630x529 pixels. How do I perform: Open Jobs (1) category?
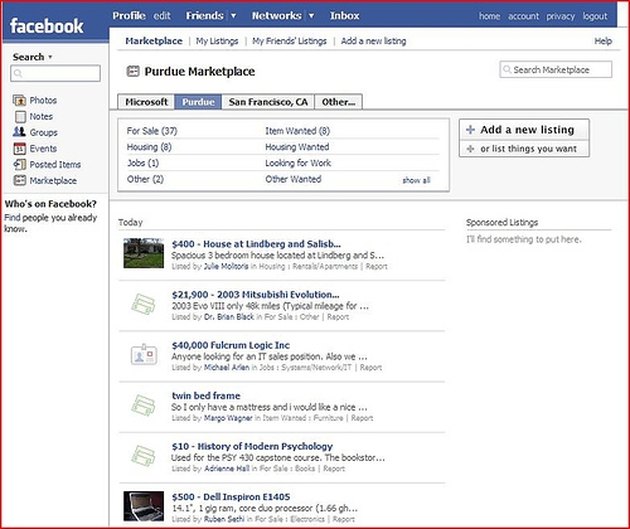[x=143, y=163]
